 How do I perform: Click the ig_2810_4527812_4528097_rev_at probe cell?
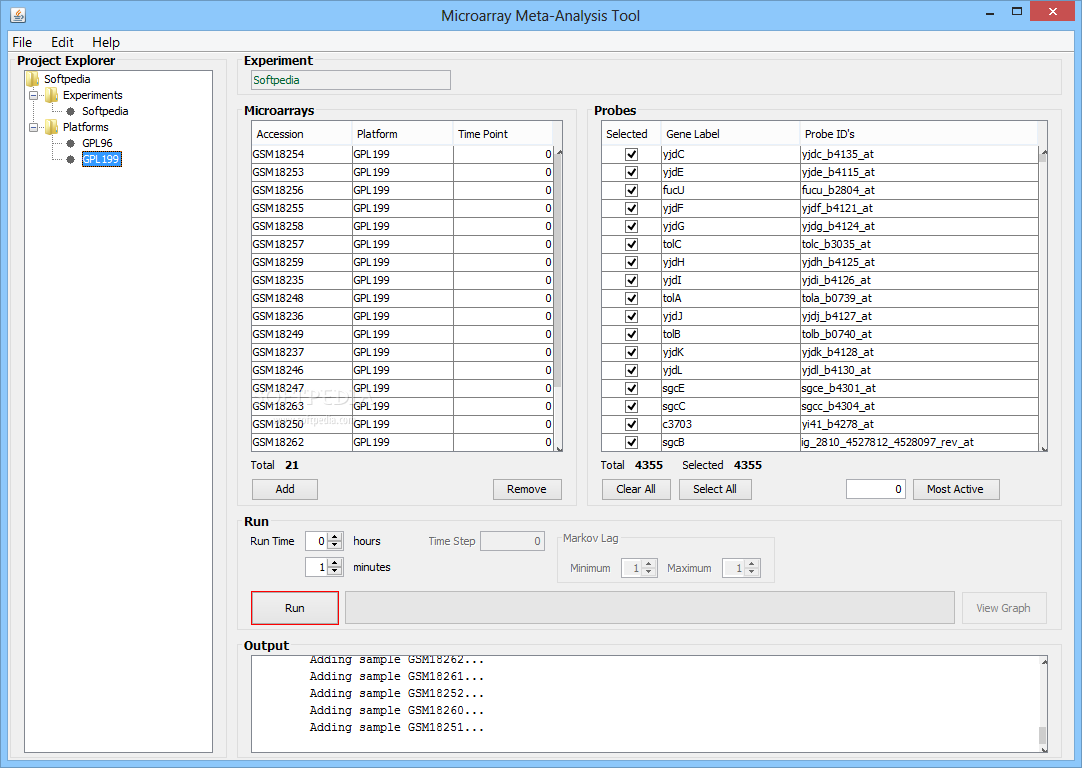tap(918, 442)
